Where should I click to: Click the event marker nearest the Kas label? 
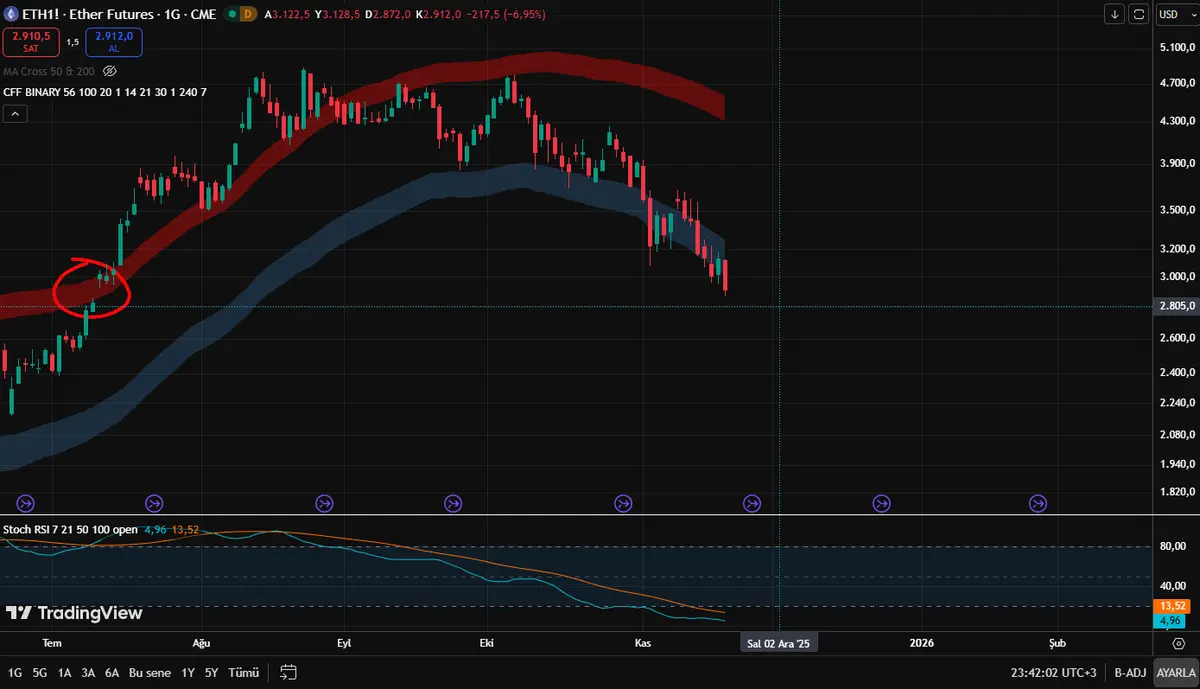click(x=623, y=503)
